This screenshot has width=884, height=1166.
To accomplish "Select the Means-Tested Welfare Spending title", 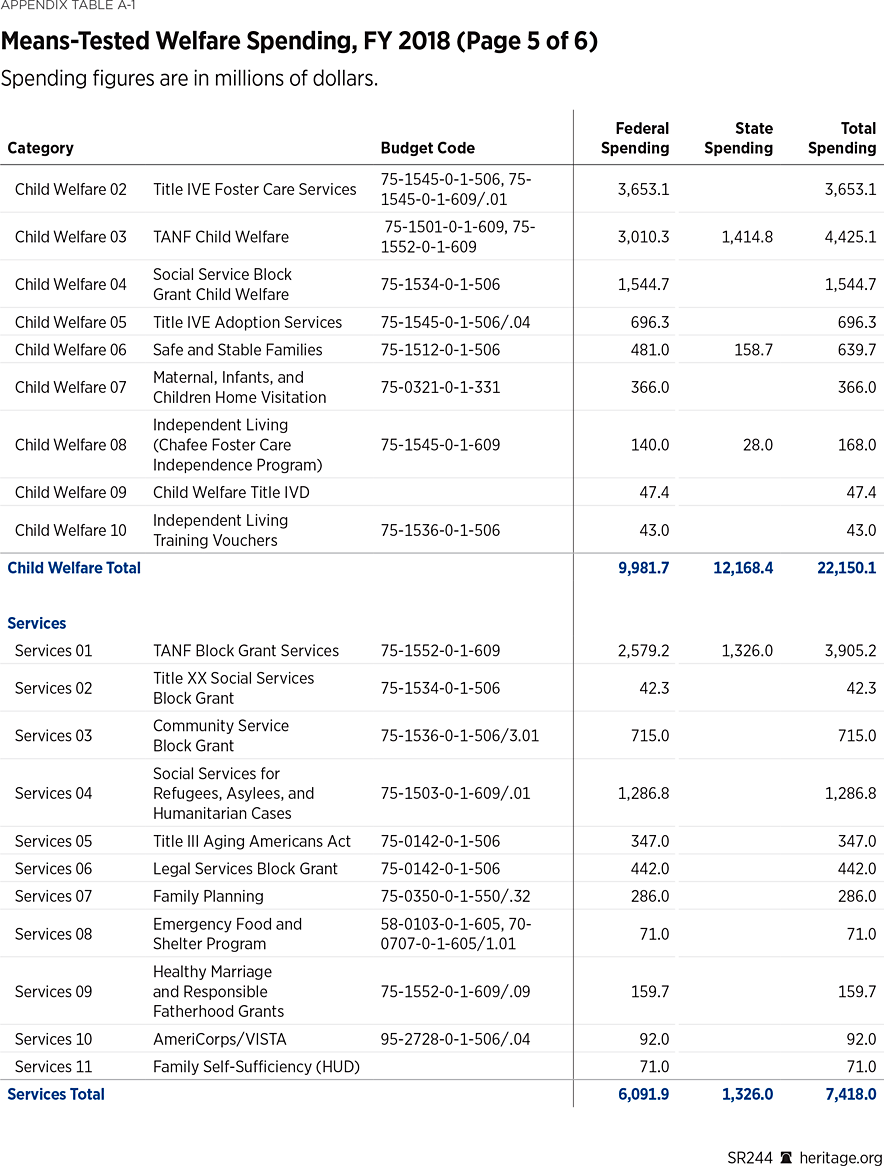I will point(299,41).
